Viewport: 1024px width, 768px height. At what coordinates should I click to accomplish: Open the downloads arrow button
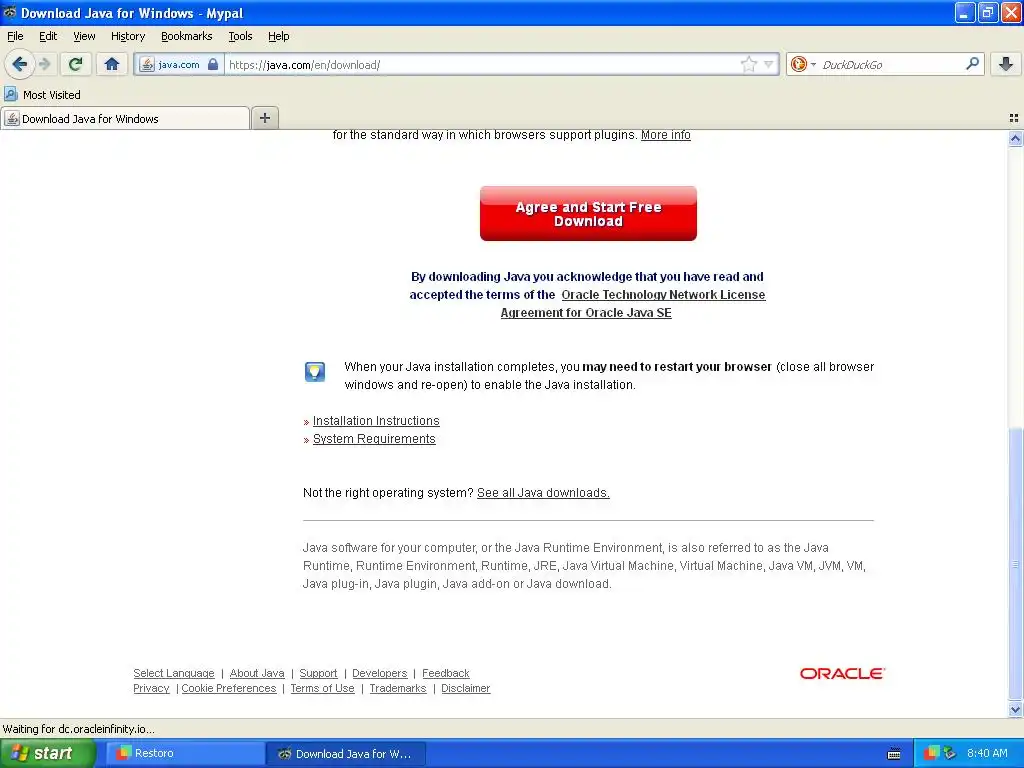click(1006, 64)
